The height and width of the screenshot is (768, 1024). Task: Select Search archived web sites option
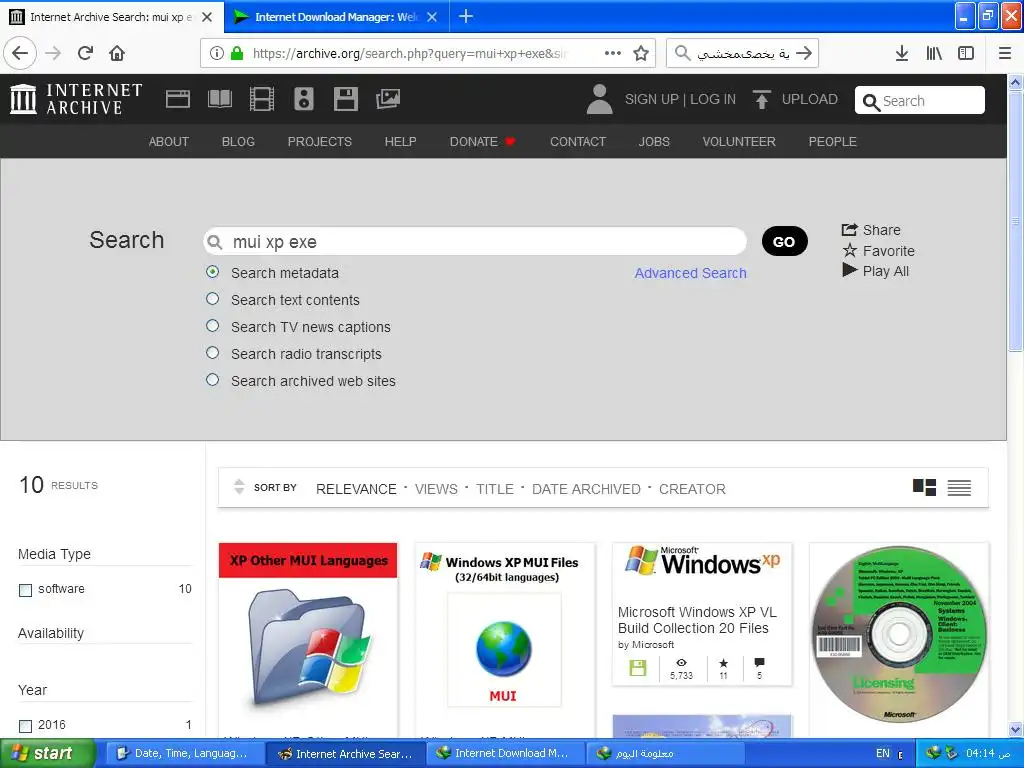coord(212,379)
